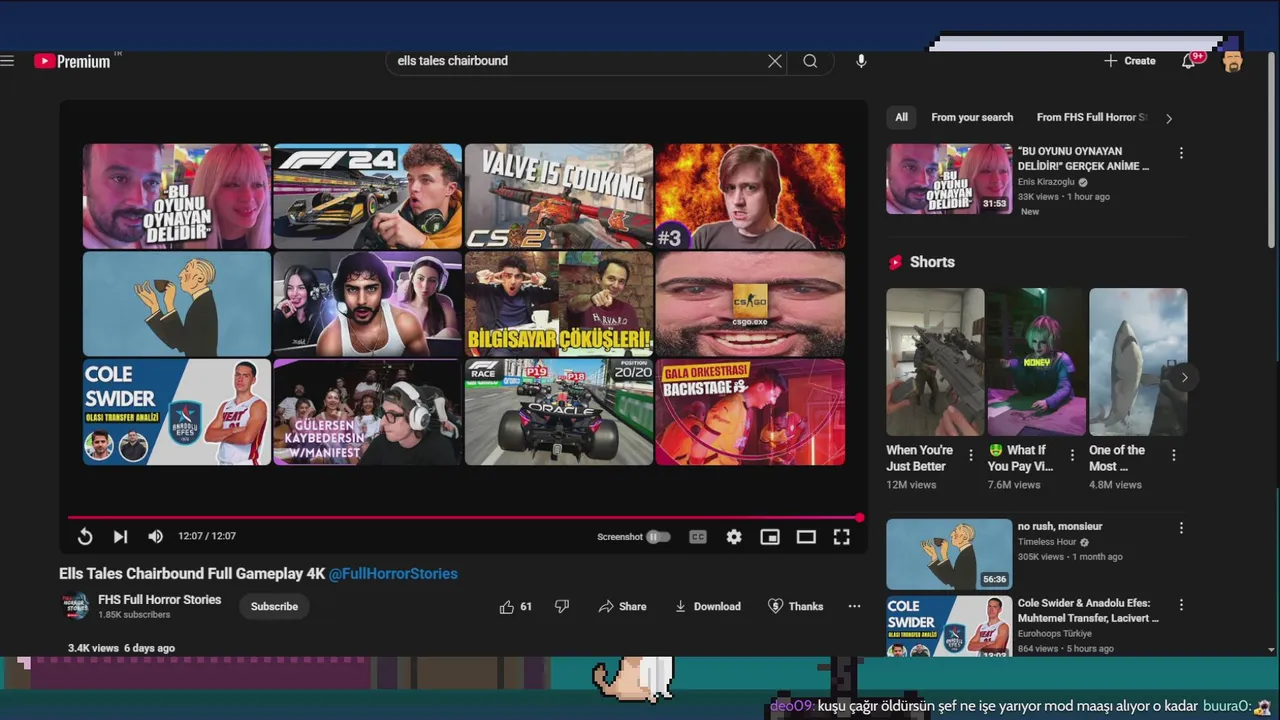The width and height of the screenshot is (1280, 720).
Task: Open options for 'What If You Pay' short
Action: (1072, 455)
